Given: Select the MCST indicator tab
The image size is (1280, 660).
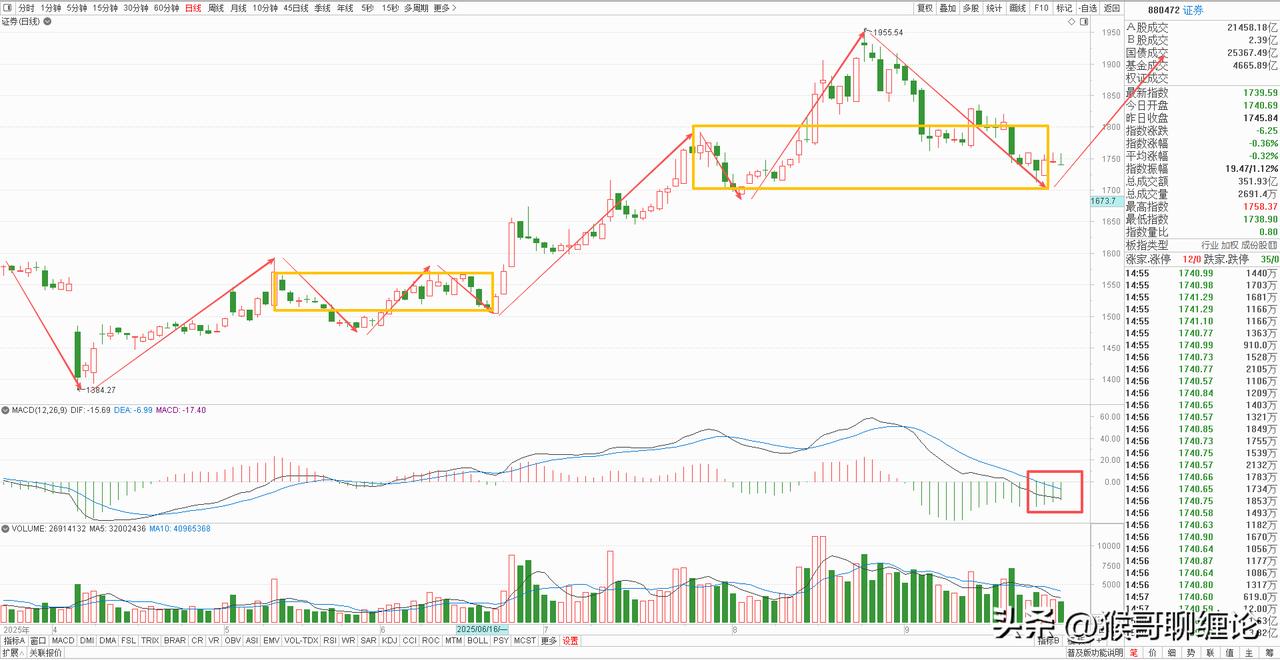Looking at the screenshot, I should tap(524, 640).
